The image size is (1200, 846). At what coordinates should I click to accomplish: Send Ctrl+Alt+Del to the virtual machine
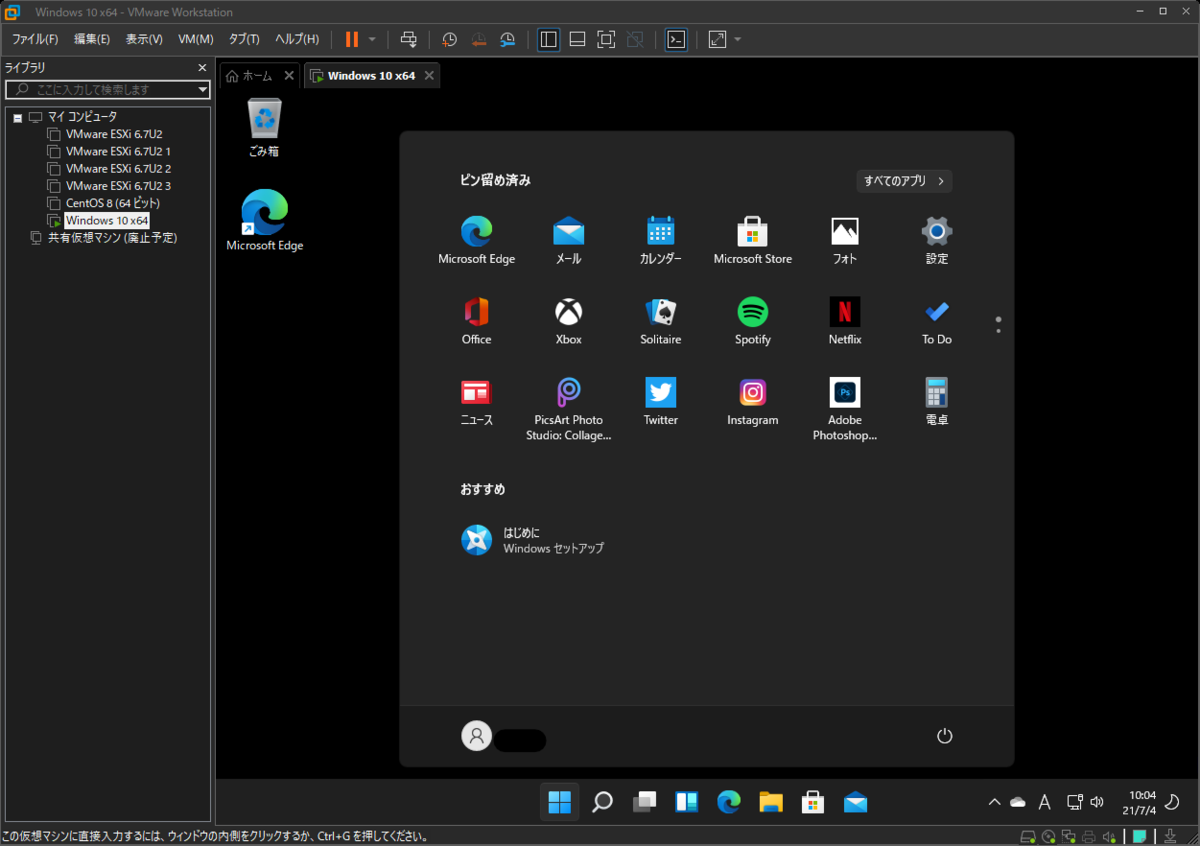click(x=409, y=39)
